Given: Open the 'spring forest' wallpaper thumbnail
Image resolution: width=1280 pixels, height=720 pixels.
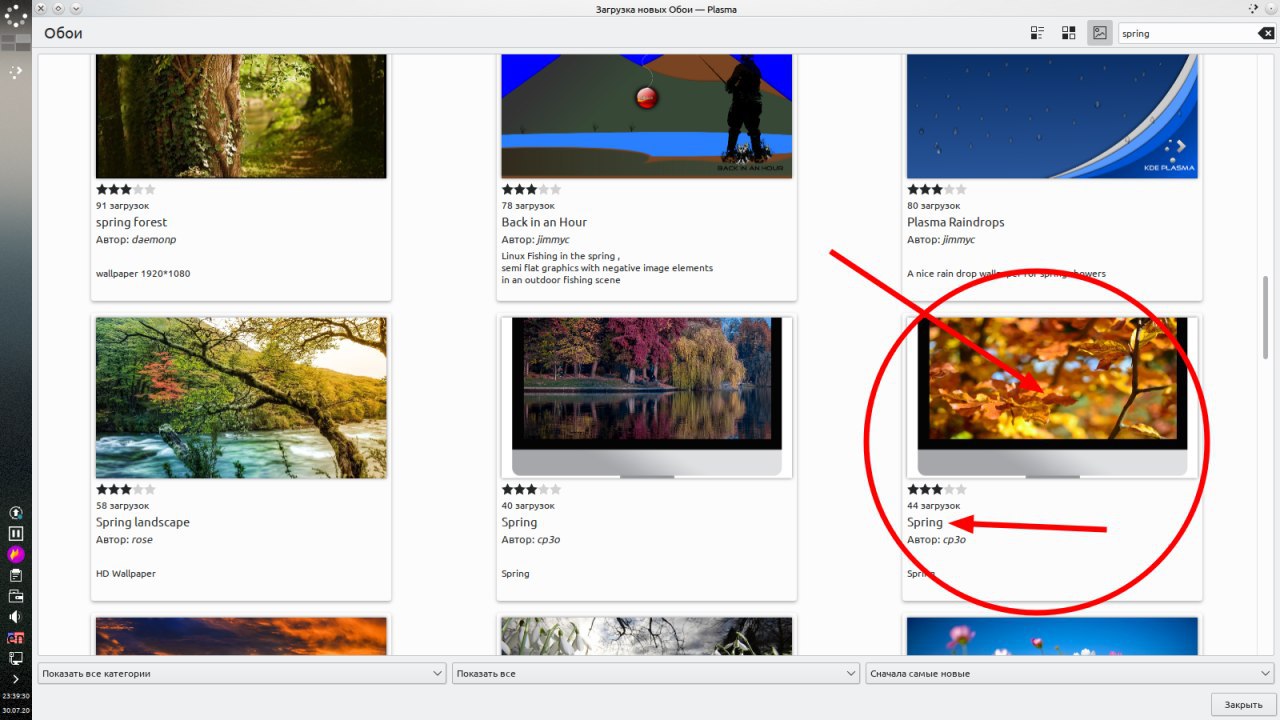Looking at the screenshot, I should click(241, 116).
